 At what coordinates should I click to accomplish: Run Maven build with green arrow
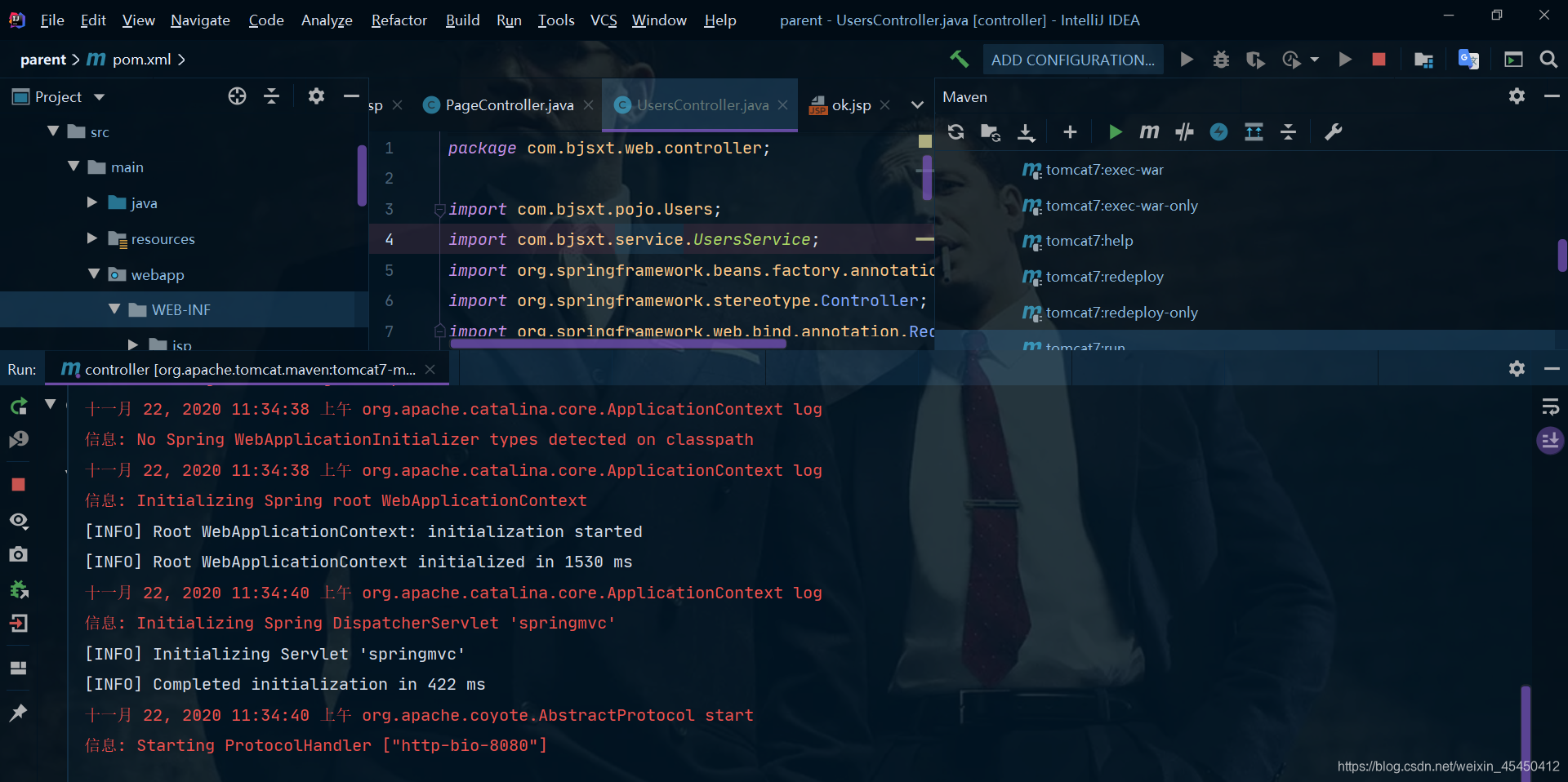coord(1115,131)
